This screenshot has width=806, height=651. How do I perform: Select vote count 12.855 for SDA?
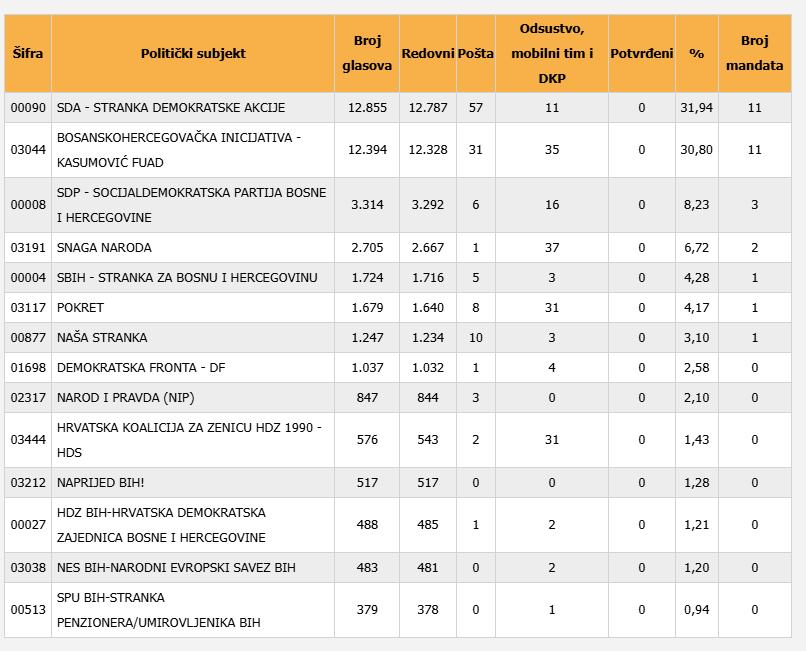tap(366, 108)
